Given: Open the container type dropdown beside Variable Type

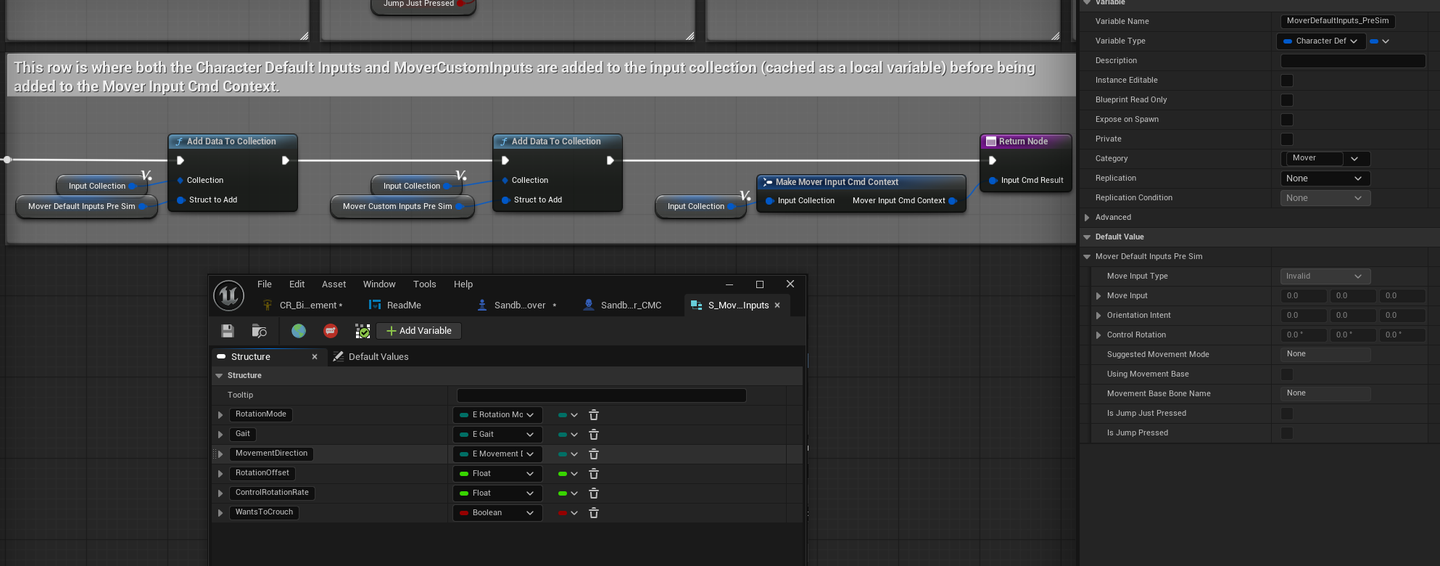Looking at the screenshot, I should click(1380, 41).
